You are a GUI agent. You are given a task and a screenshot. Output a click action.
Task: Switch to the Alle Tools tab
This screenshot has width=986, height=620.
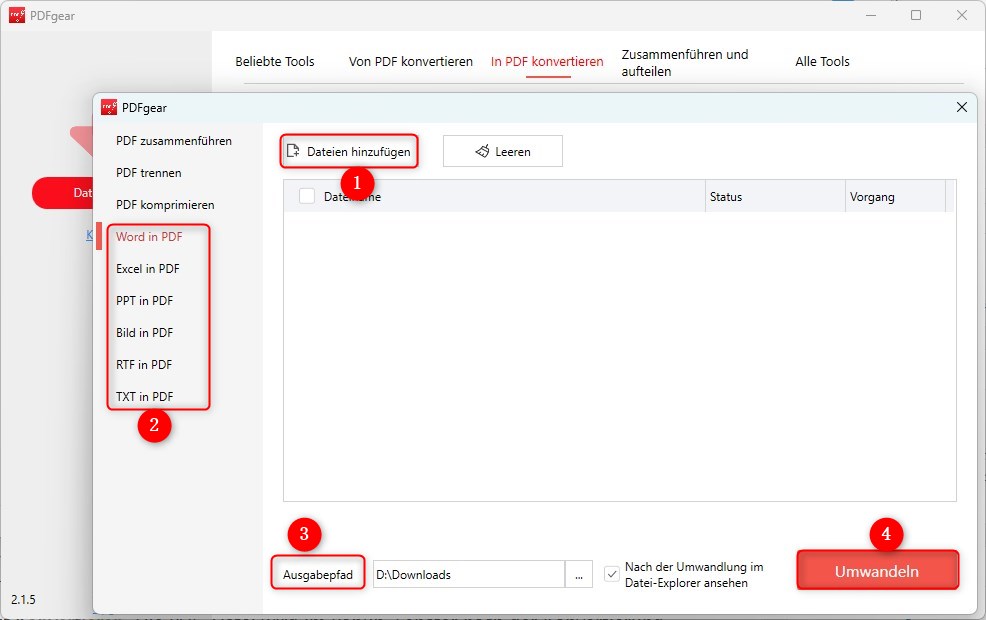(822, 62)
